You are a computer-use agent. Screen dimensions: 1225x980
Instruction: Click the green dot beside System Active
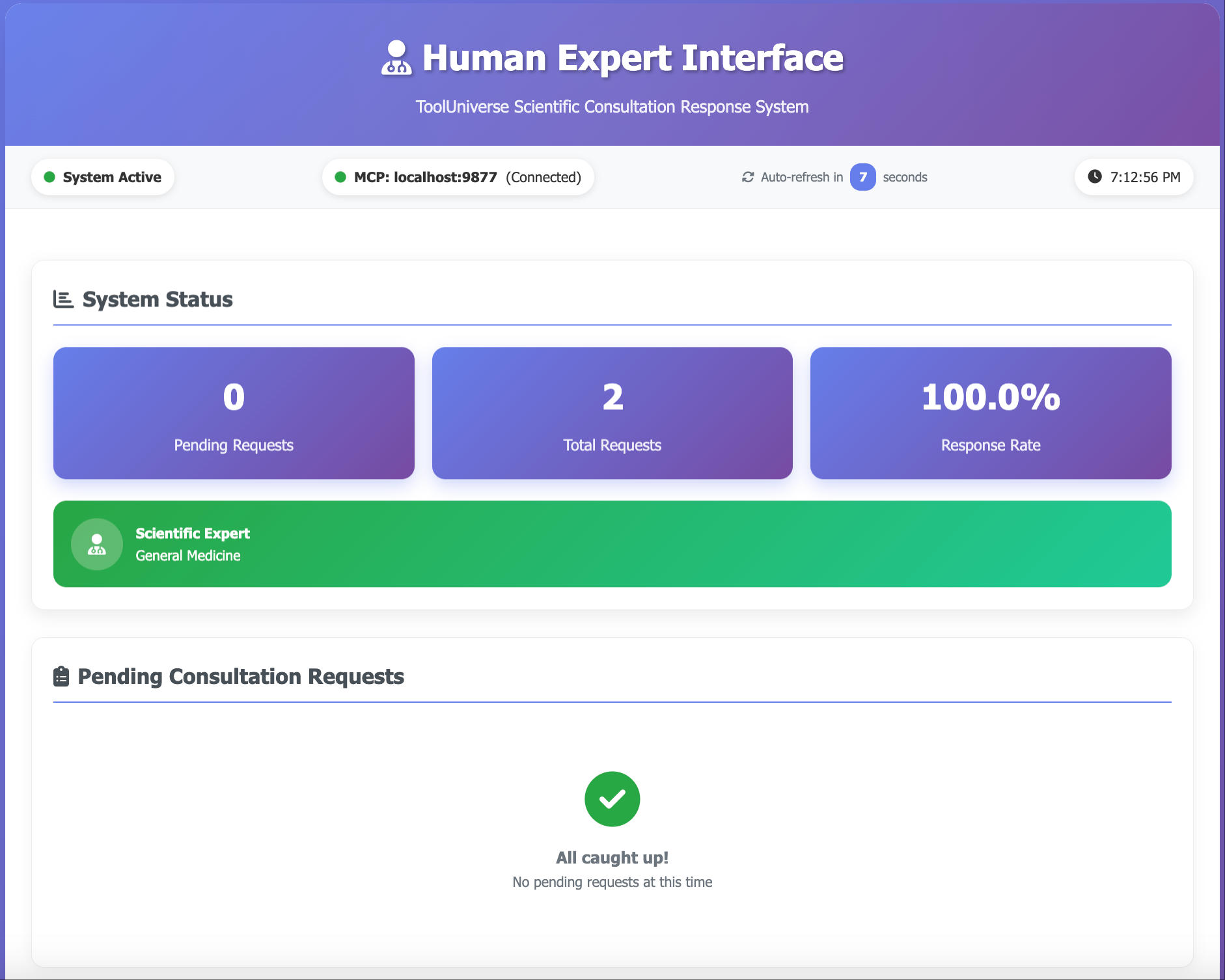[49, 176]
